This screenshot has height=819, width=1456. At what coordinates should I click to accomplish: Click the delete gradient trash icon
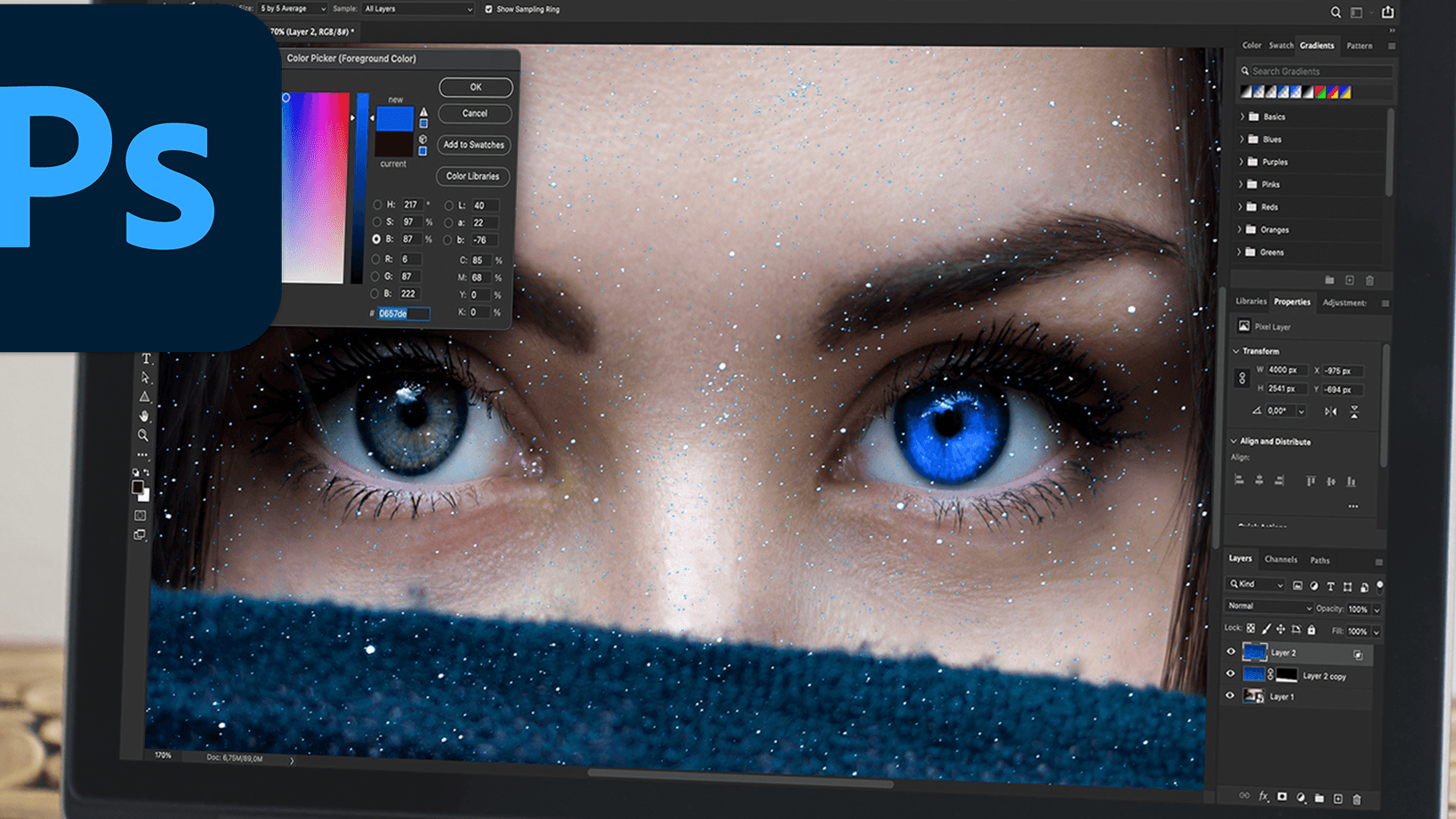pyautogui.click(x=1370, y=281)
